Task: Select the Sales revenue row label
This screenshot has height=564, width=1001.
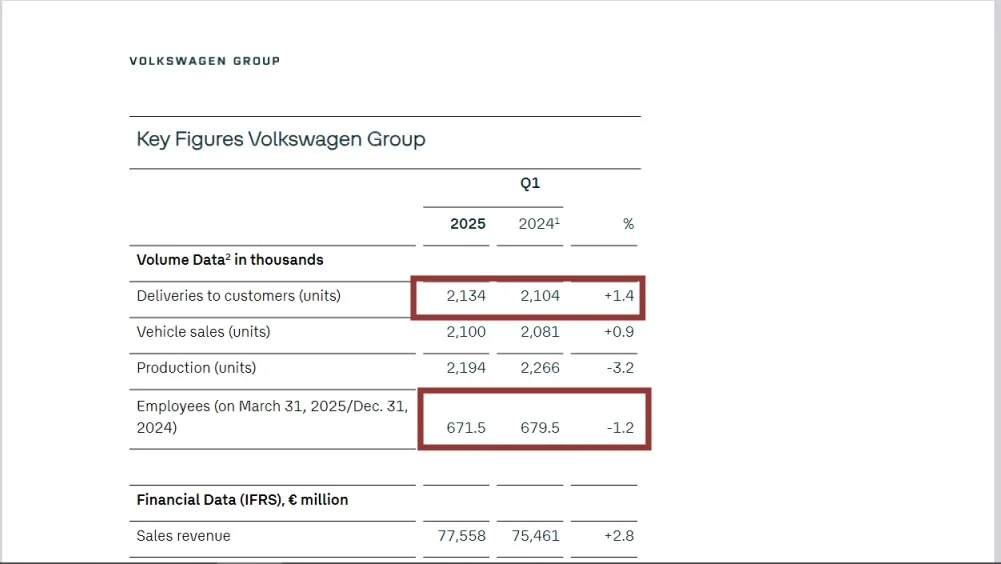Action: [183, 536]
